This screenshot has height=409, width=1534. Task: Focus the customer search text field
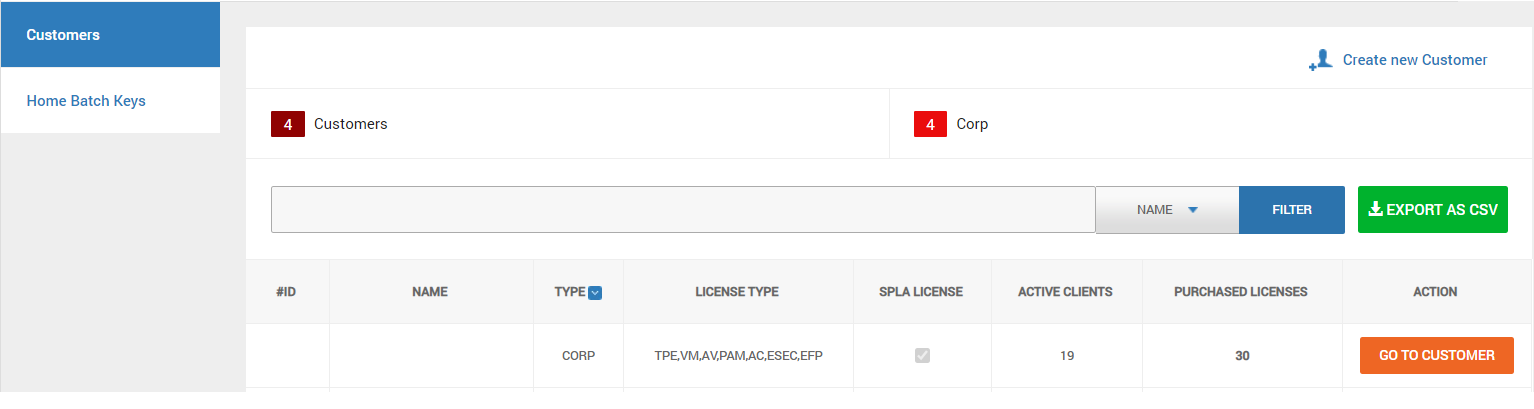pos(683,210)
